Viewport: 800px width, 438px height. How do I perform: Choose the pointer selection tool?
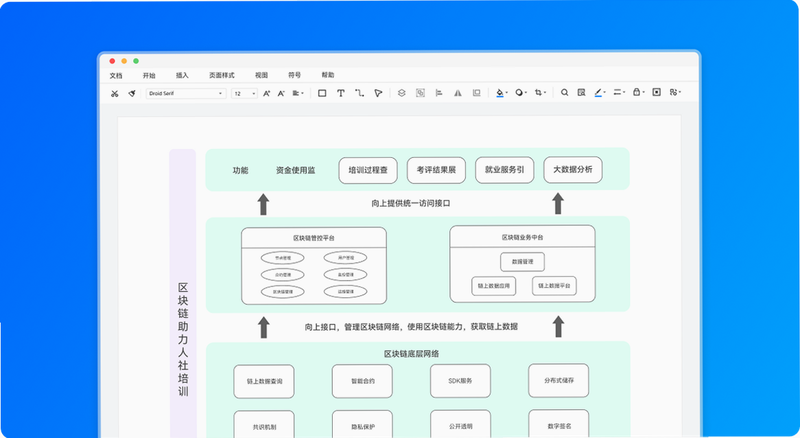[x=378, y=93]
